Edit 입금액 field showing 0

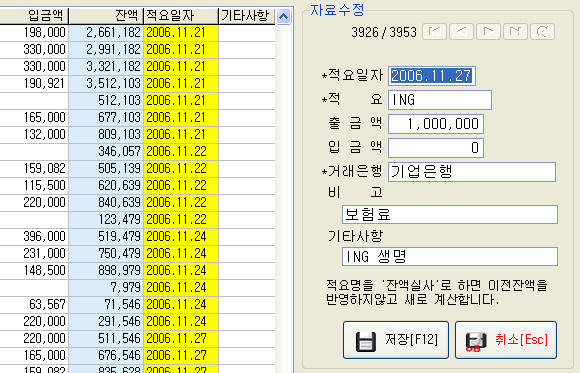(x=436, y=148)
